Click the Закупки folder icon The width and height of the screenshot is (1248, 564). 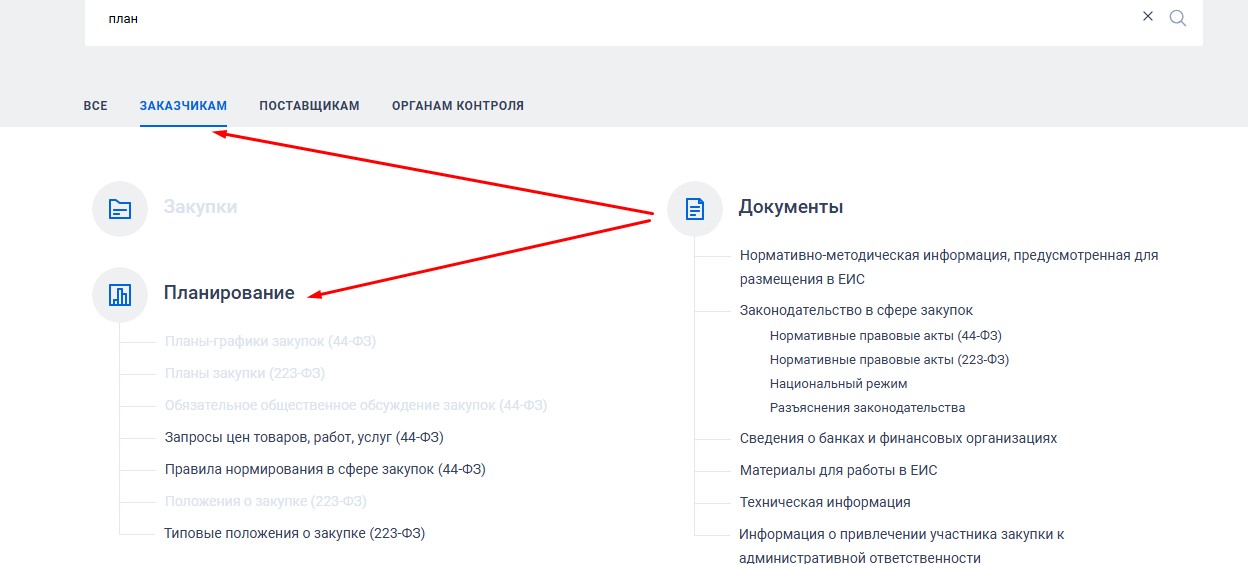click(x=120, y=208)
